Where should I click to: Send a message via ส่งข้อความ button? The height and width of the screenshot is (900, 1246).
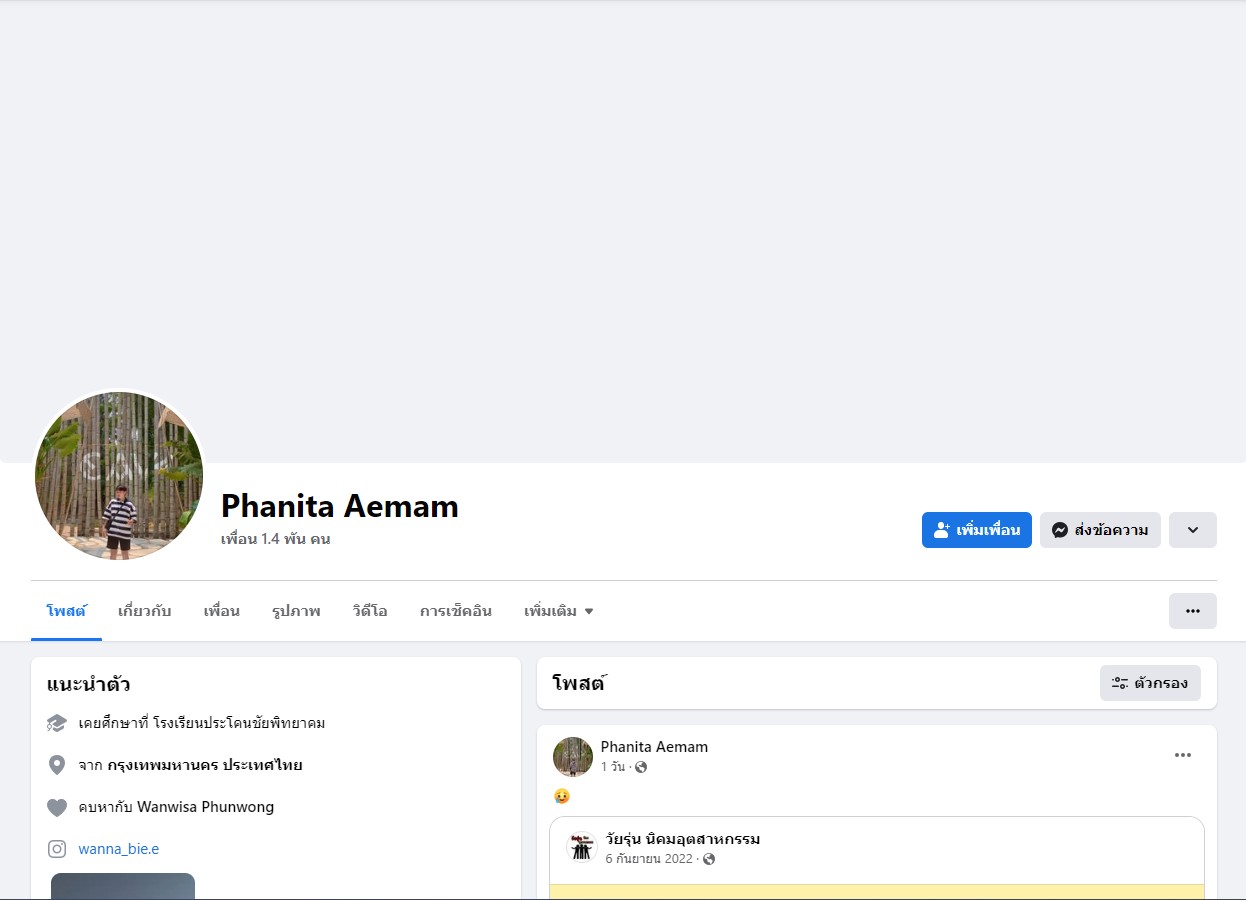(x=1100, y=530)
